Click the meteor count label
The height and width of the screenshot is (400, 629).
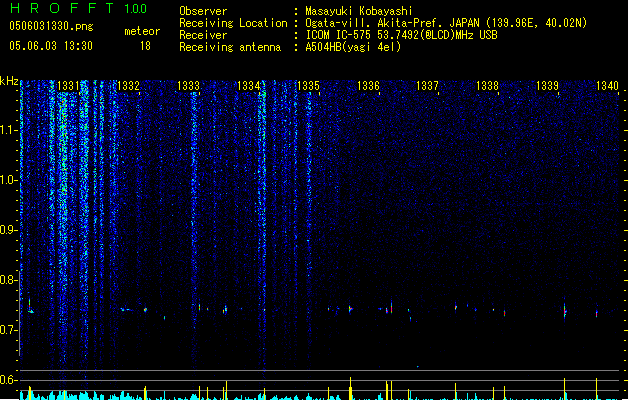(x=142, y=31)
